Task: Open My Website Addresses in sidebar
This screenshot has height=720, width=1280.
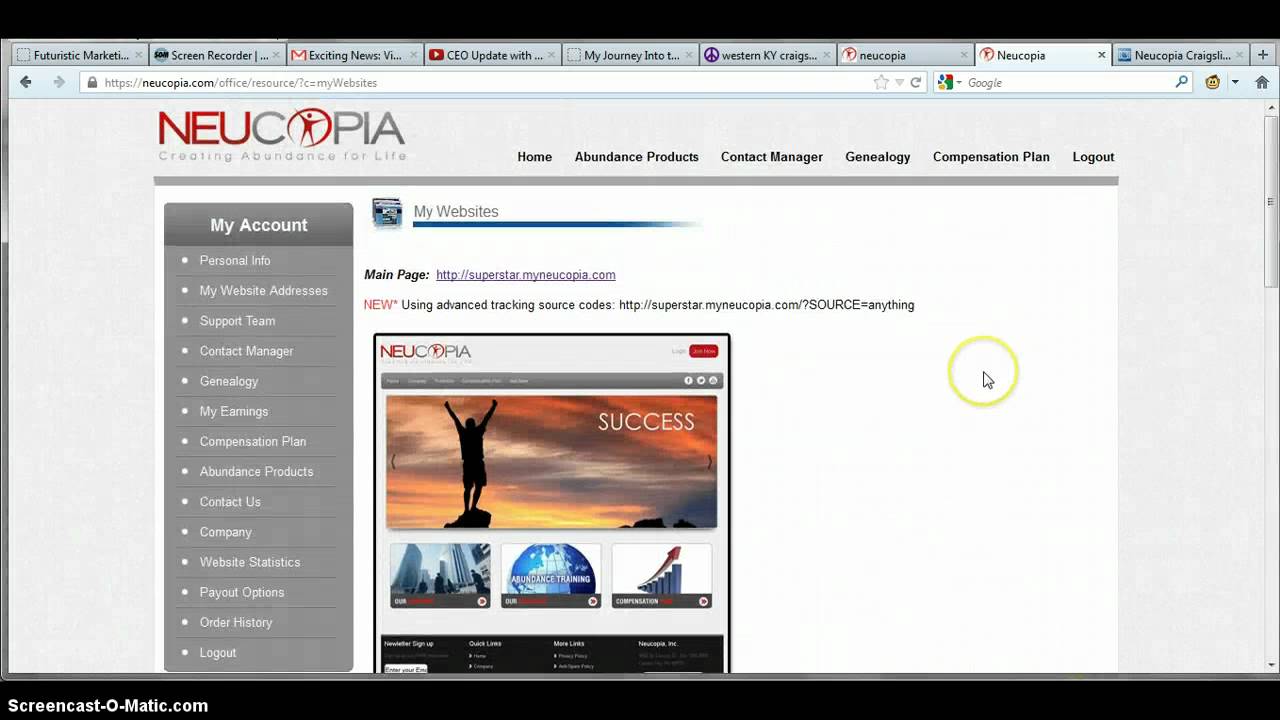Action: [263, 291]
